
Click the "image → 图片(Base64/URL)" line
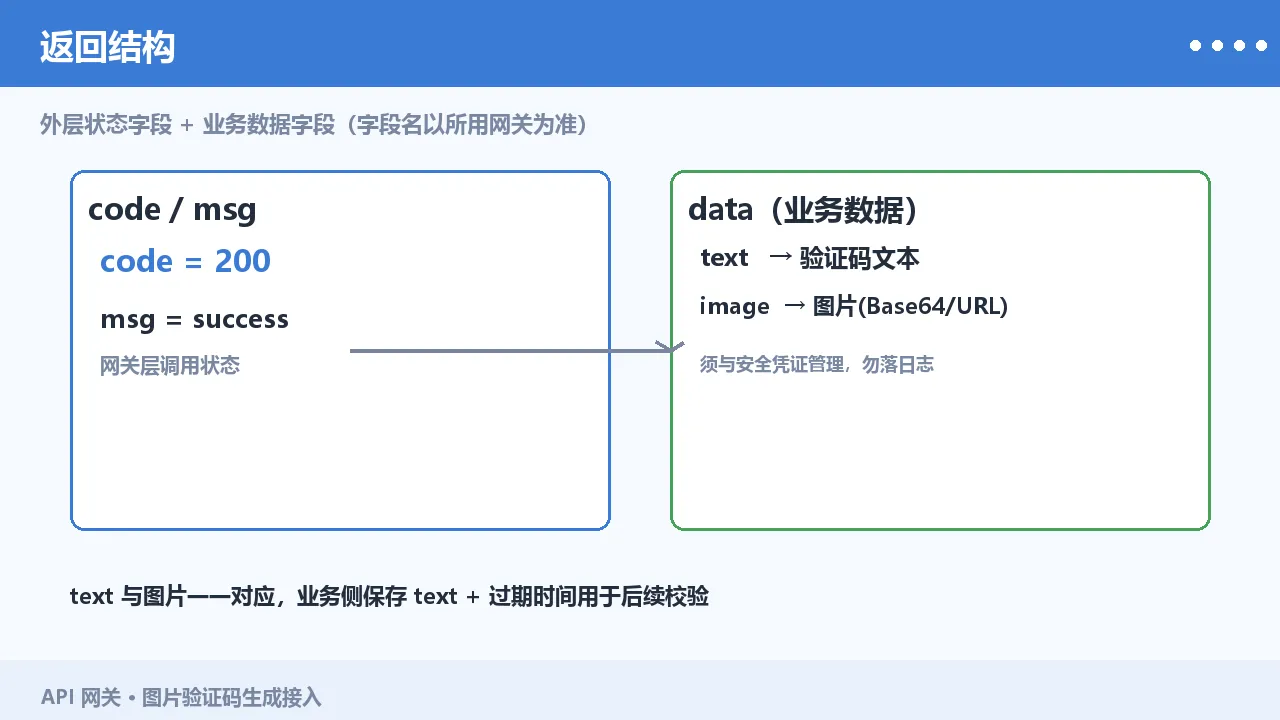click(x=854, y=306)
